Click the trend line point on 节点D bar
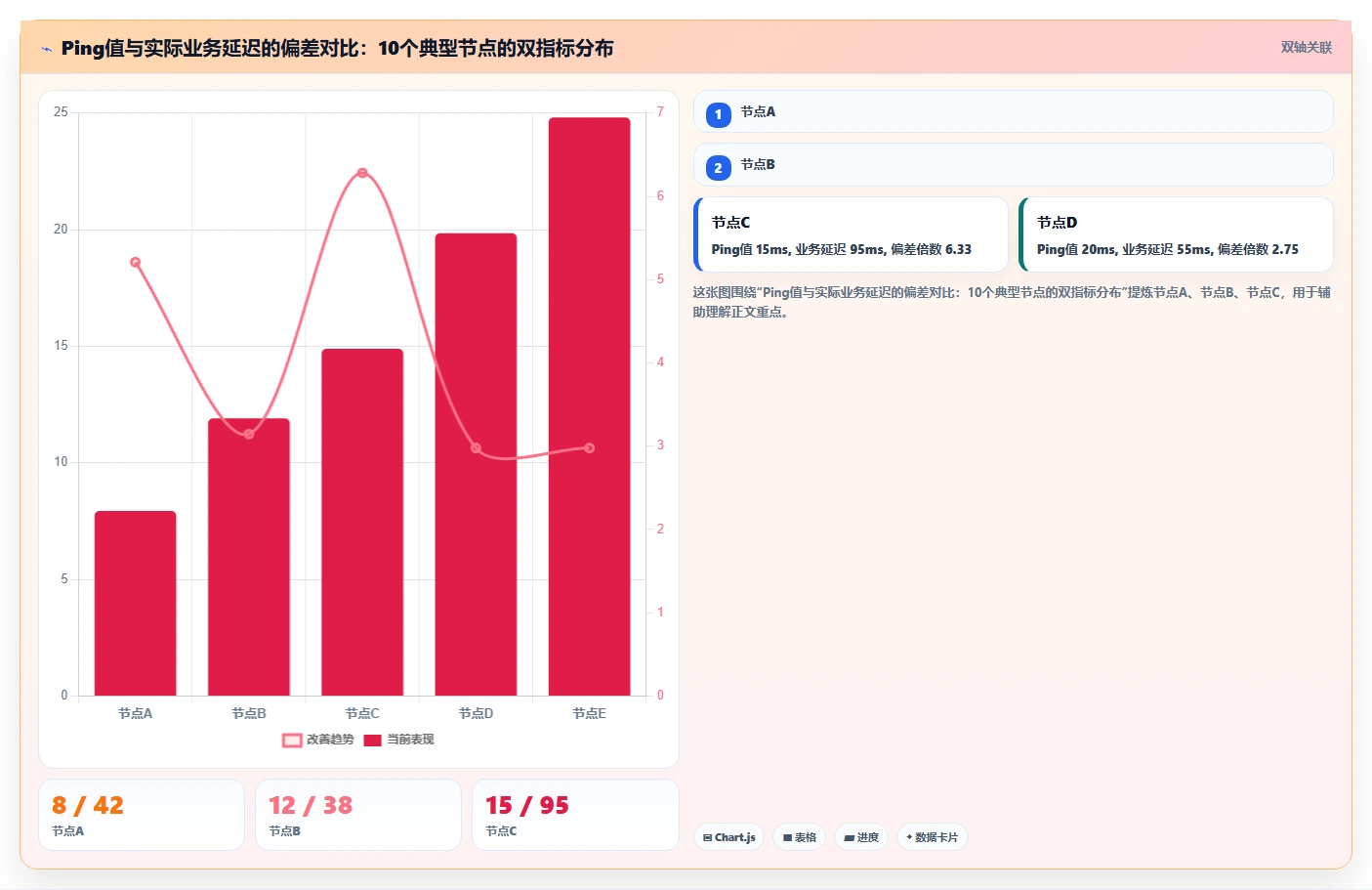 click(476, 448)
